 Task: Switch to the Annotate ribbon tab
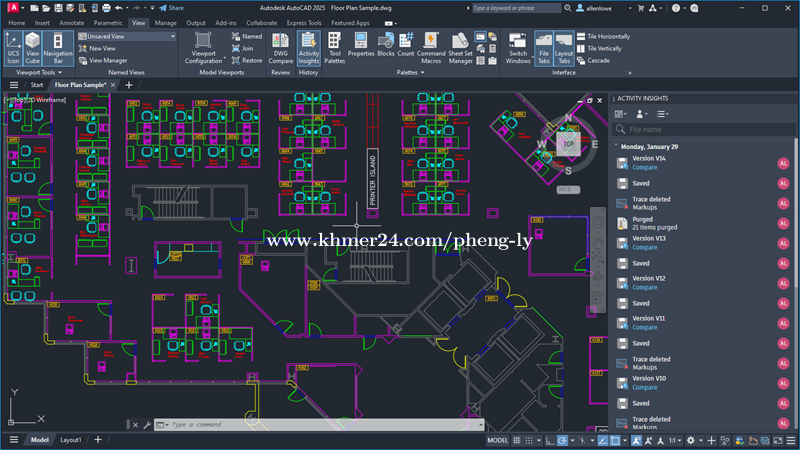coord(71,23)
